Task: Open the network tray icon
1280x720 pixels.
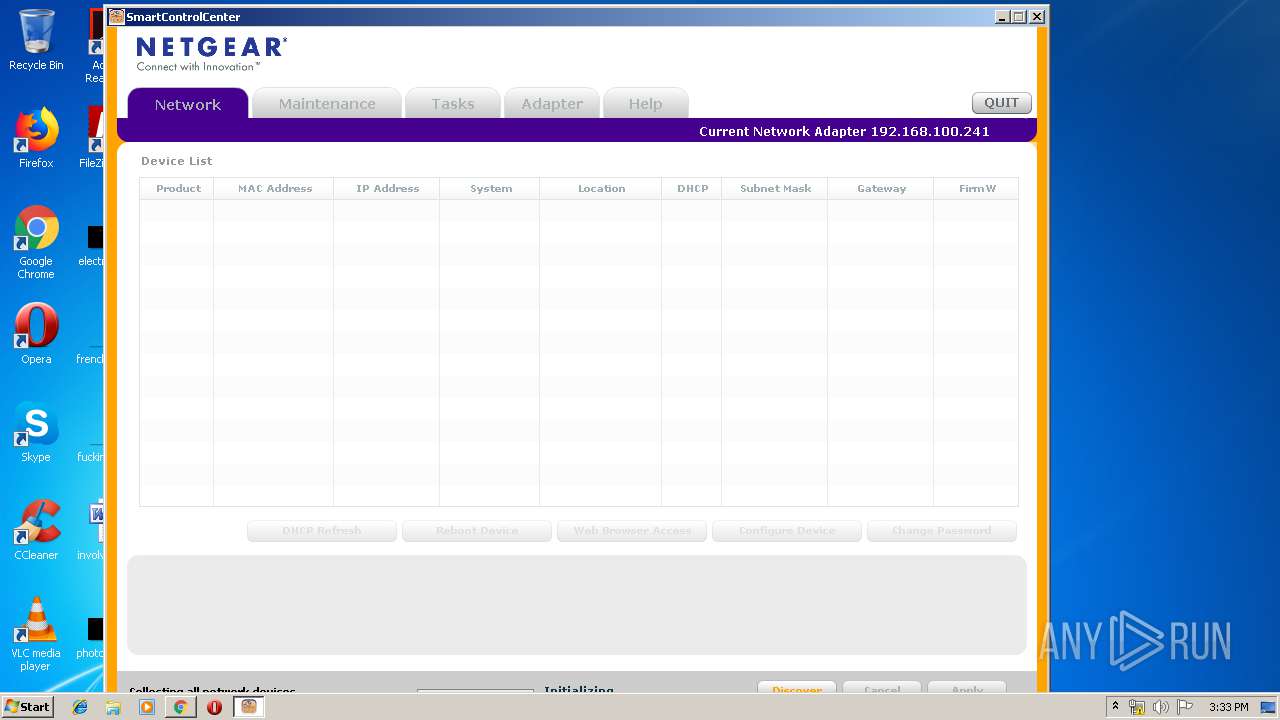Action: 1137,707
